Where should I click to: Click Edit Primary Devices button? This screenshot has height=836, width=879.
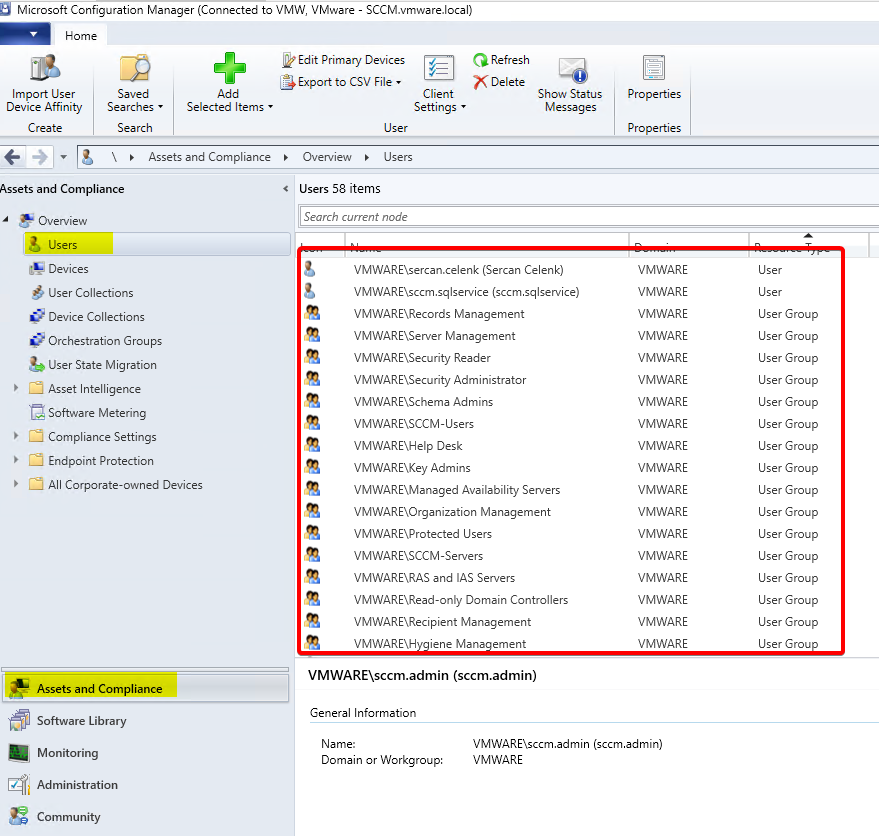point(343,60)
